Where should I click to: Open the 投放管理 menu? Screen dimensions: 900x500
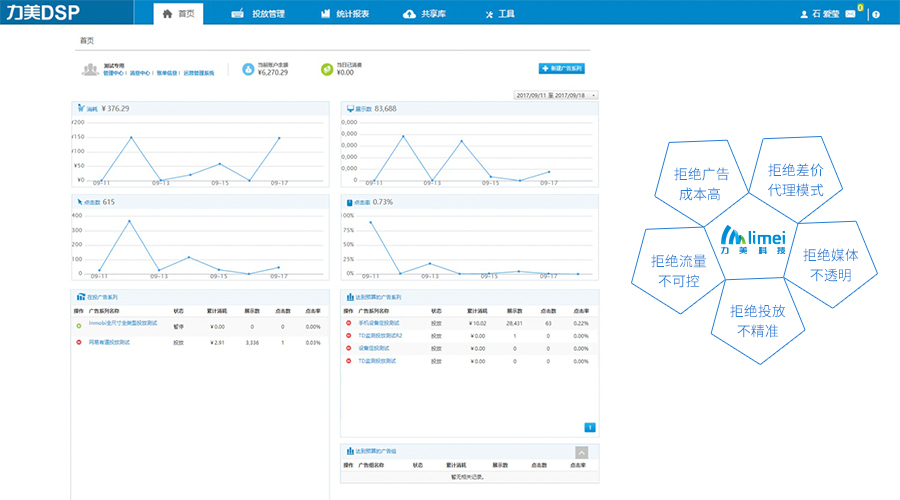pyautogui.click(x=258, y=14)
